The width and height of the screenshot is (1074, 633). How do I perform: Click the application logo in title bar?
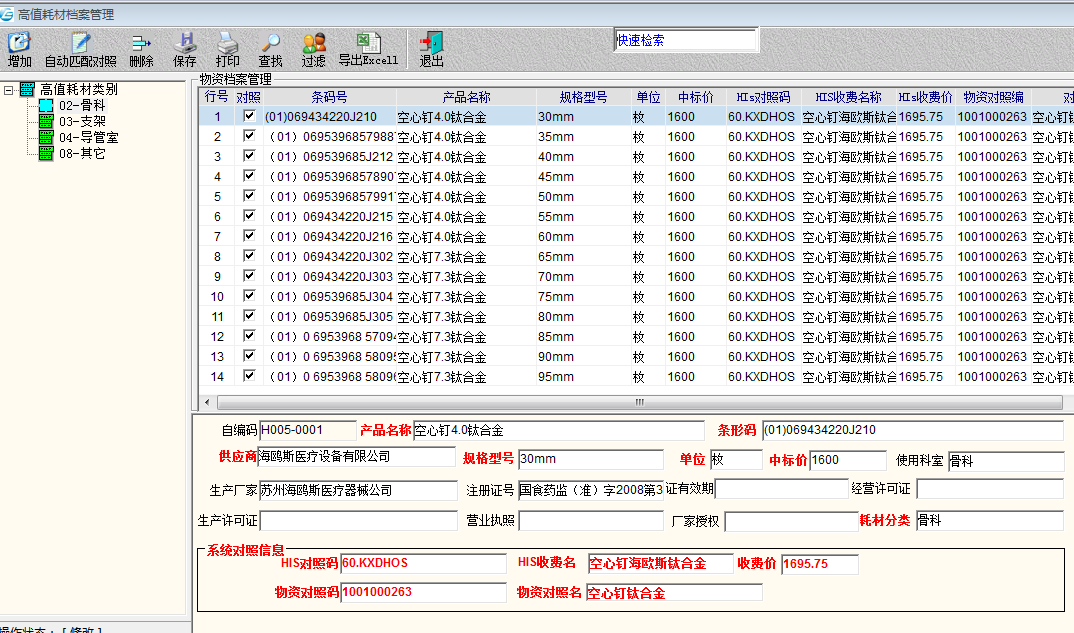coord(7,14)
